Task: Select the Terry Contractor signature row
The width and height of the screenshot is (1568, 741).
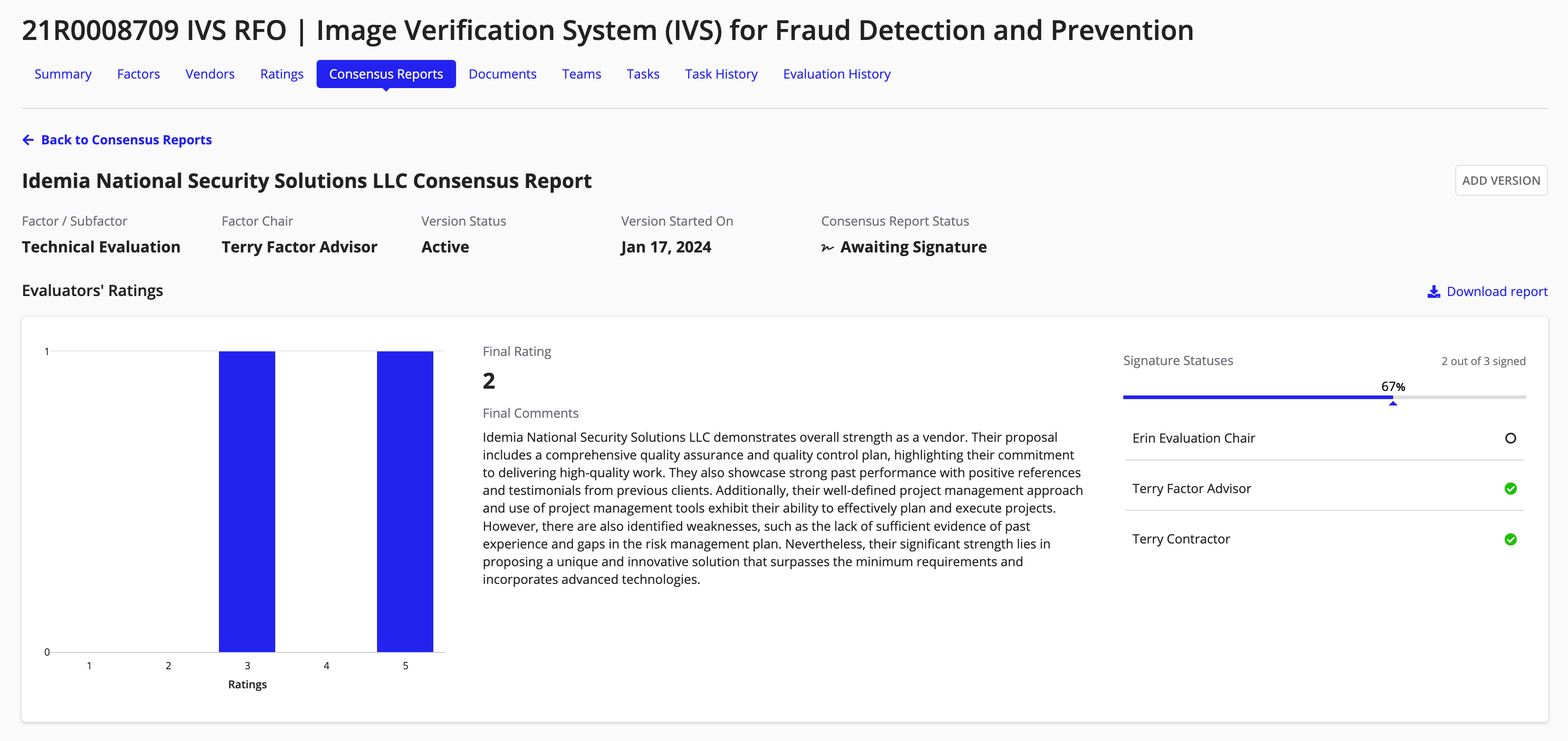Action: 1324,539
